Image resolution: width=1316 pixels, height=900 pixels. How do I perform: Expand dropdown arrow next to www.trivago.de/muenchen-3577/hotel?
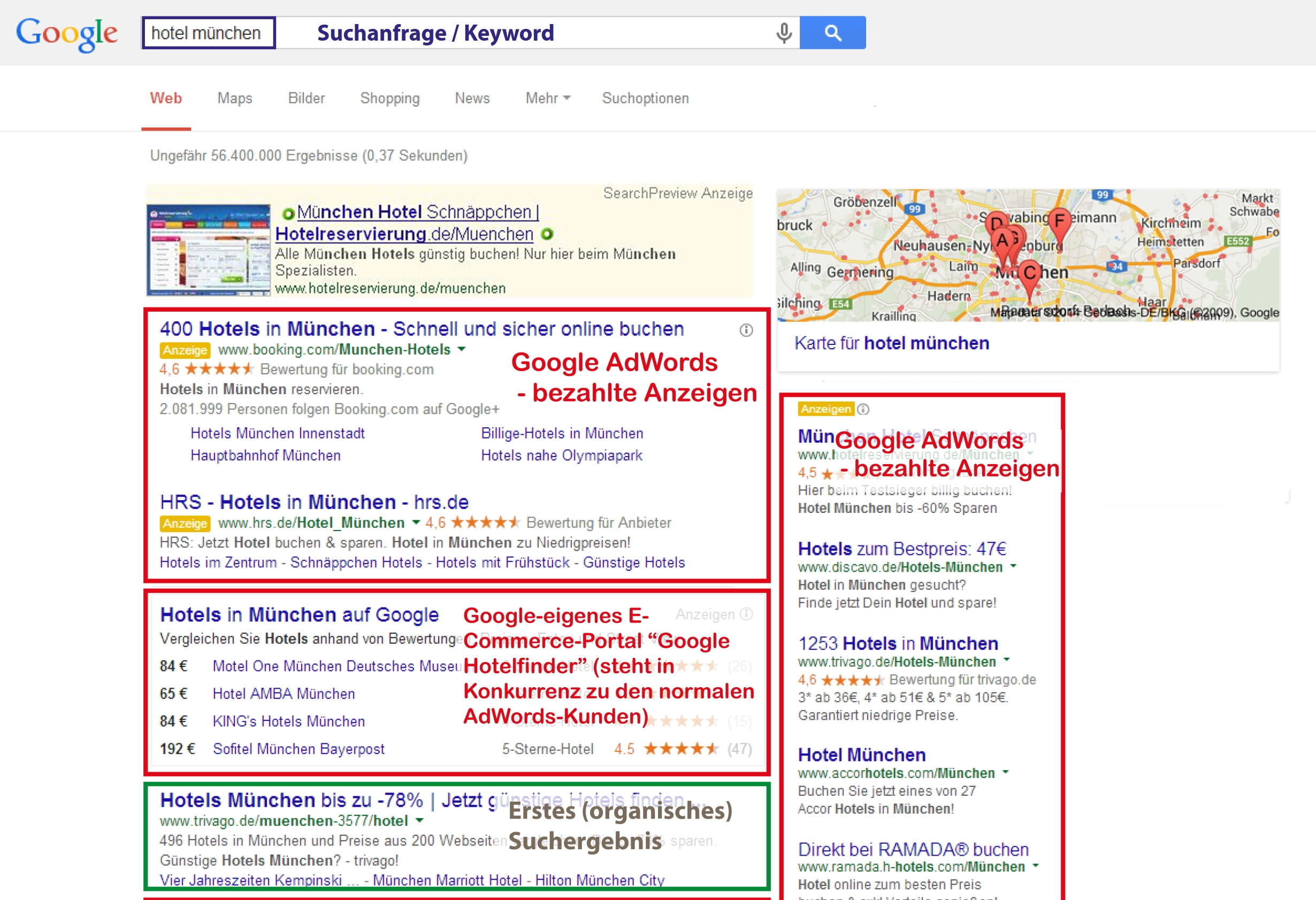click(x=419, y=820)
